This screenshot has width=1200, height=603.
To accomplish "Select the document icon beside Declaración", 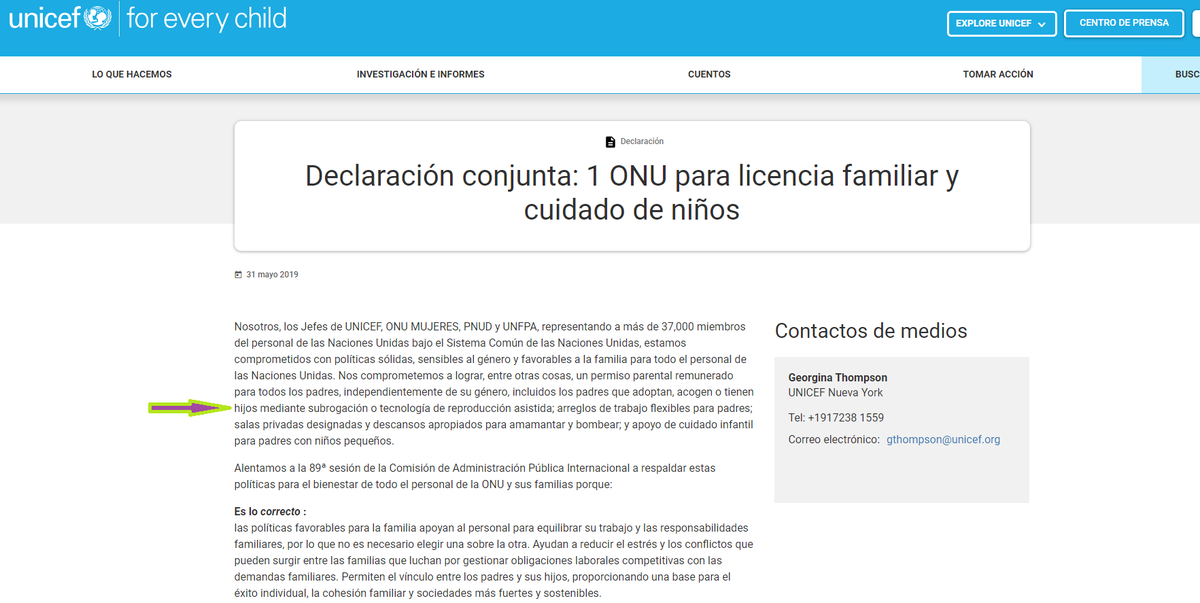I will [x=611, y=141].
